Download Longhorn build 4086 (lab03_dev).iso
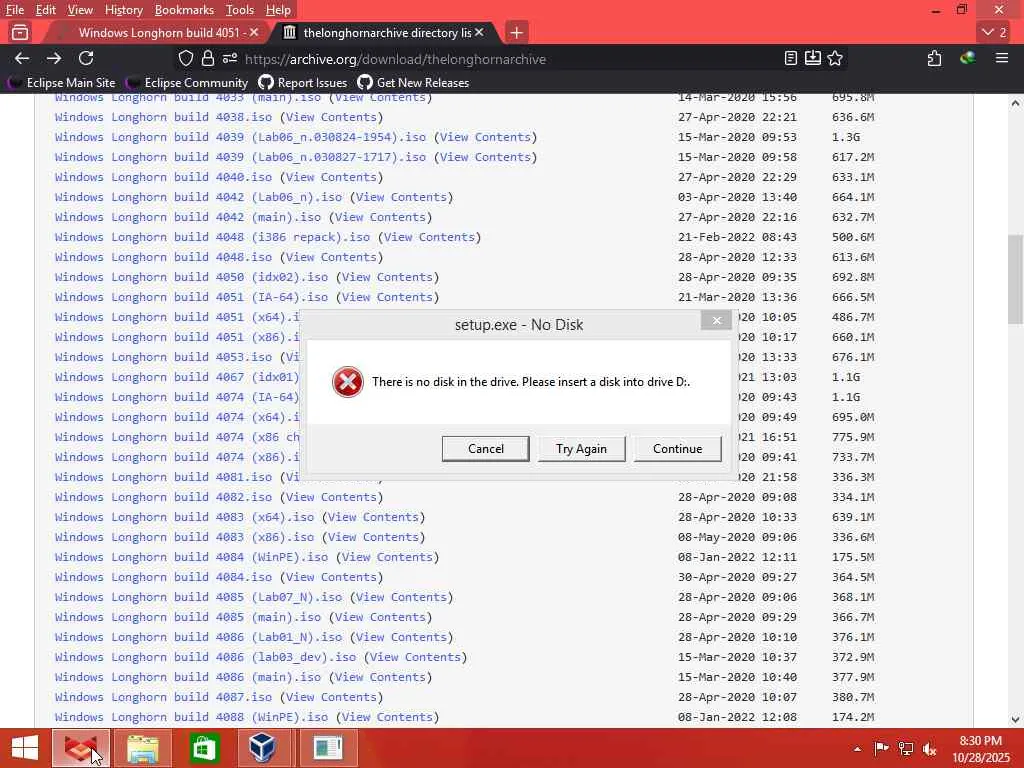 [206, 657]
